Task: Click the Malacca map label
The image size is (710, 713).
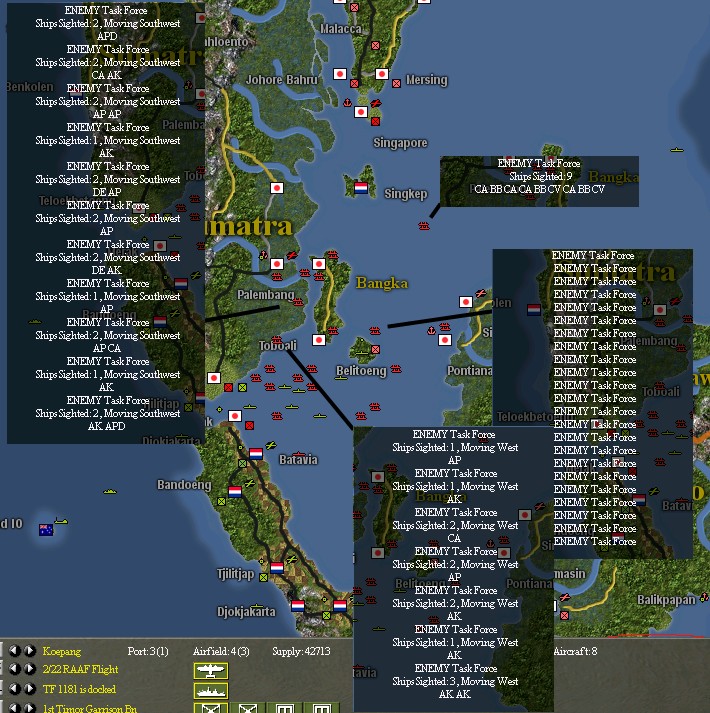Action: pos(341,29)
